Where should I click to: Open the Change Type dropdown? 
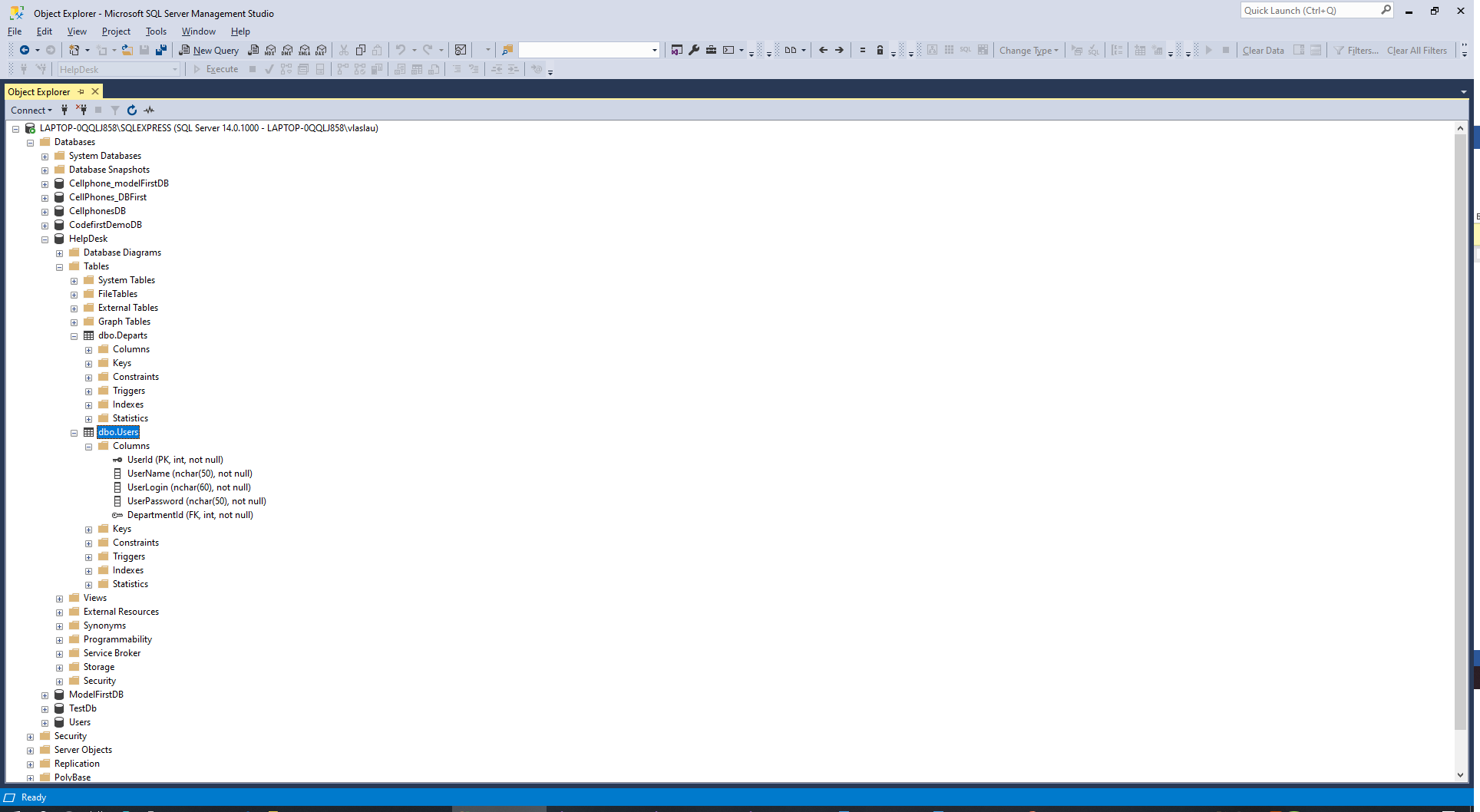1029,50
